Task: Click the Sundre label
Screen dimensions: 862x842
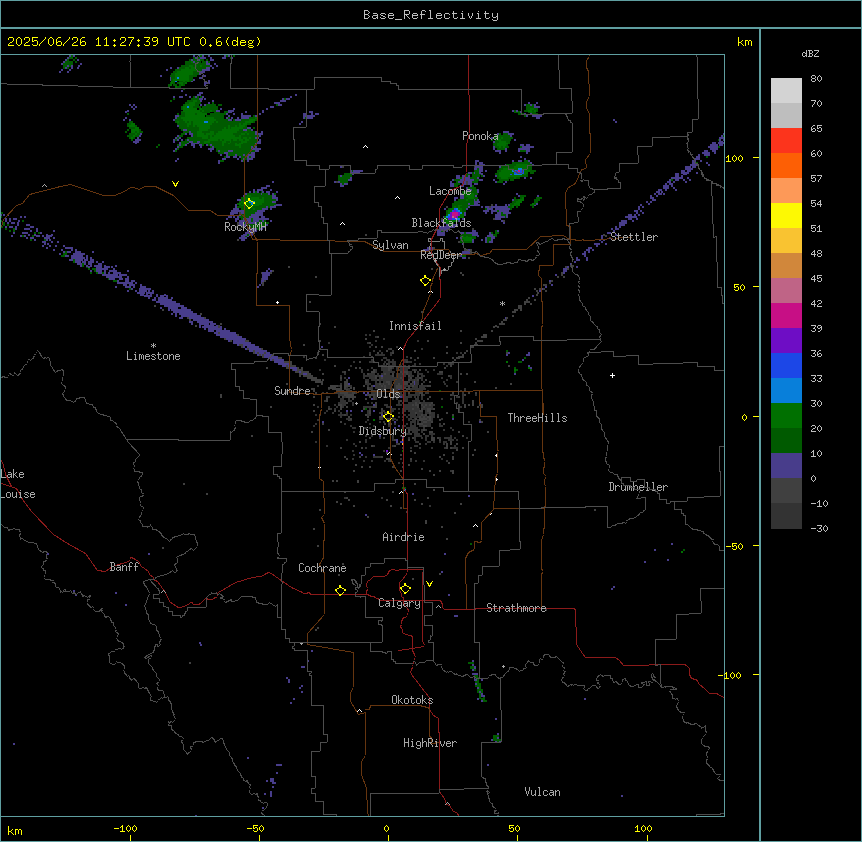Action: [292, 391]
